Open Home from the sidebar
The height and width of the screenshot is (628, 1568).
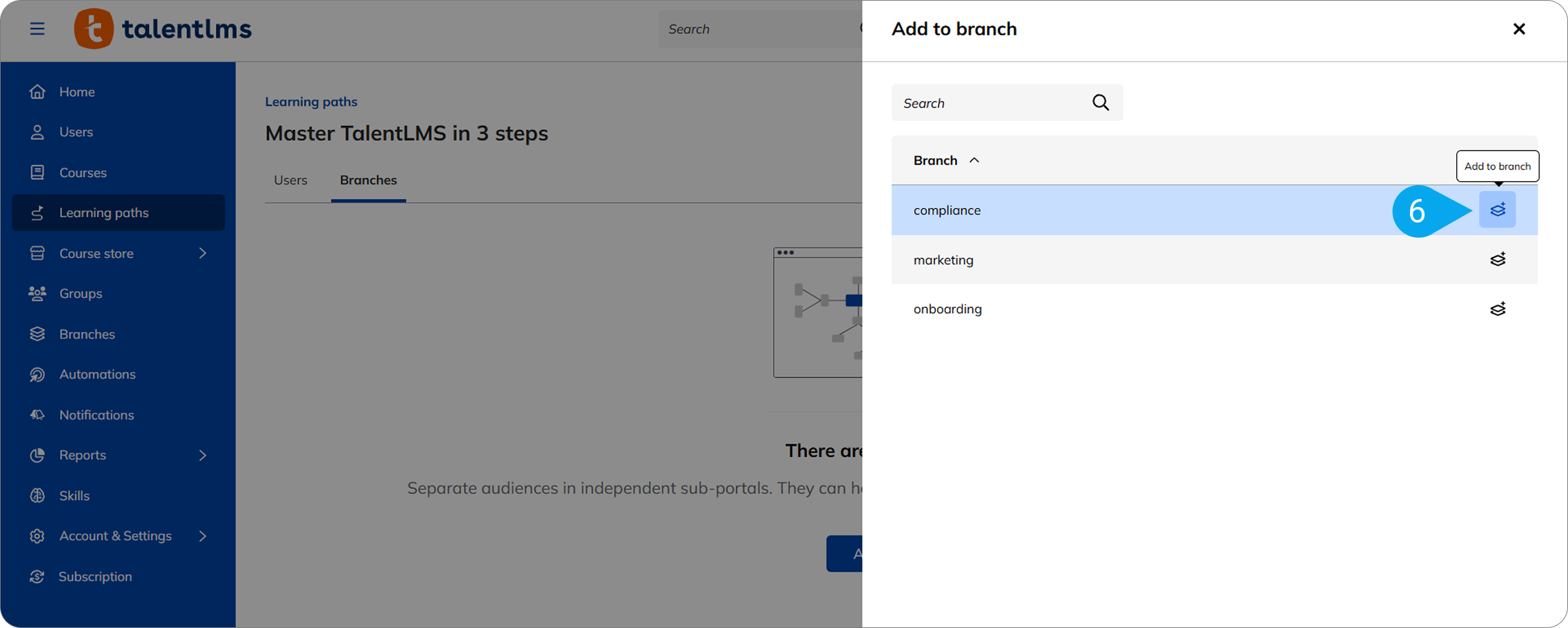tap(76, 91)
